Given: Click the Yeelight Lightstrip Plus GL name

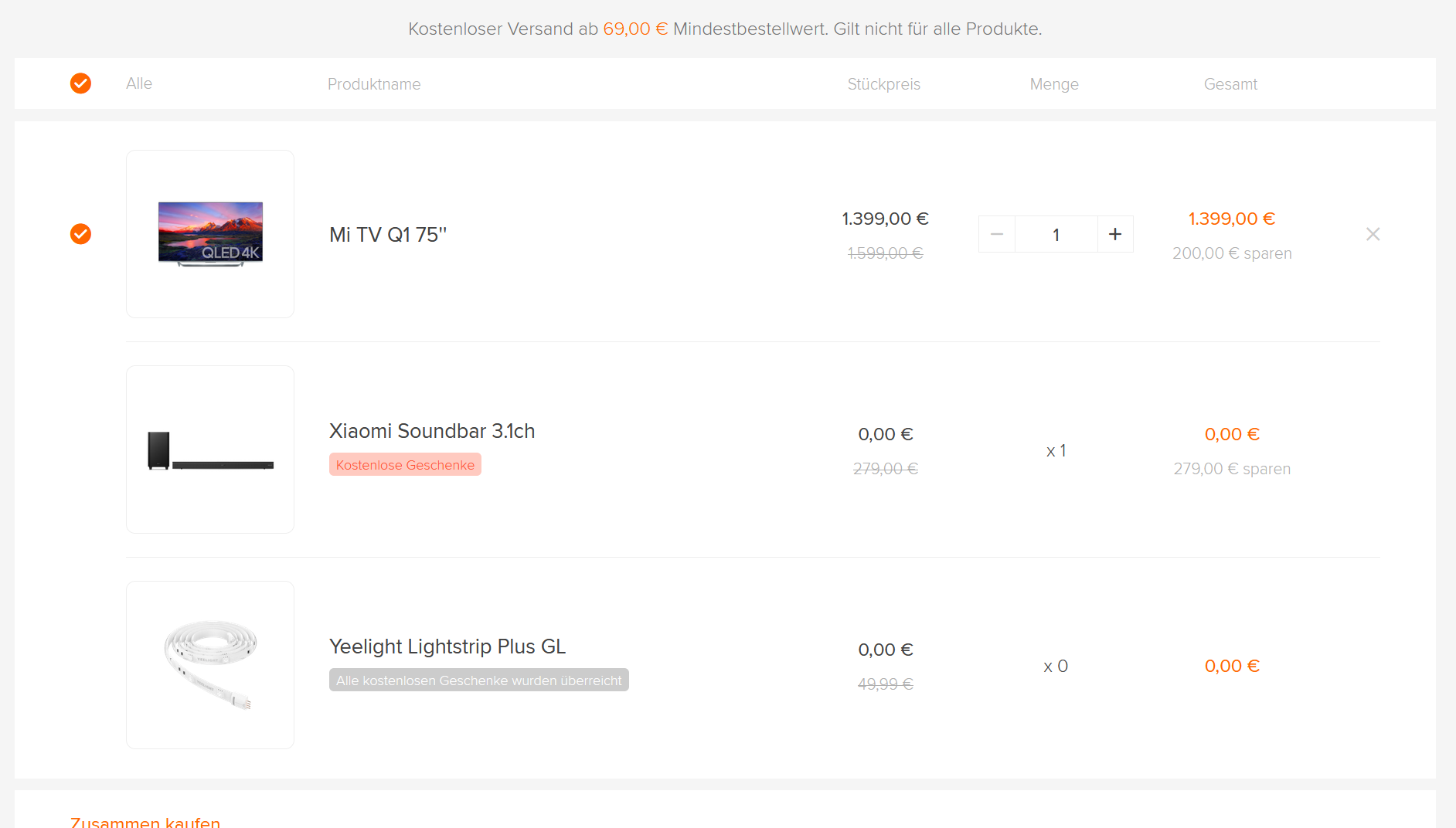Looking at the screenshot, I should point(447,646).
